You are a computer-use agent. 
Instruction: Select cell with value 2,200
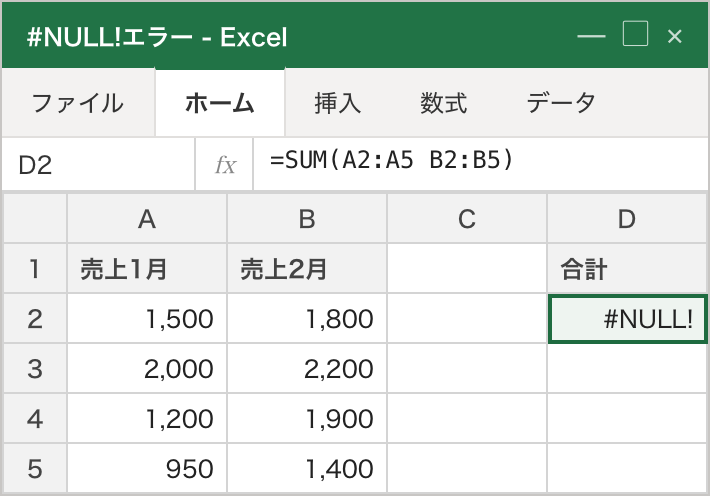(307, 368)
